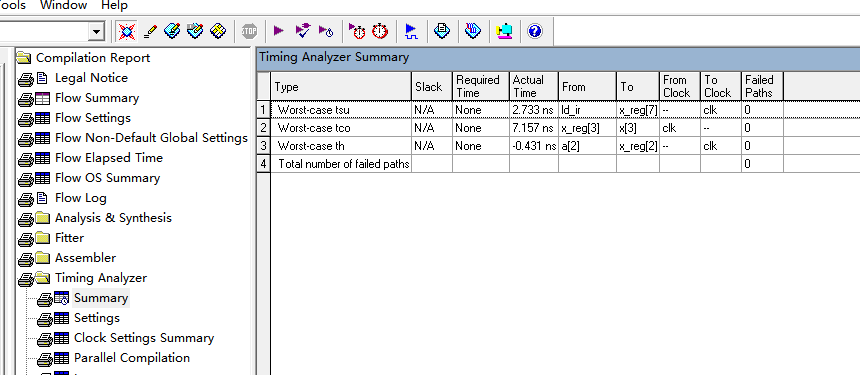Click the Start Compilation play icon
Viewport: 860px width, 375px height.
click(x=279, y=31)
